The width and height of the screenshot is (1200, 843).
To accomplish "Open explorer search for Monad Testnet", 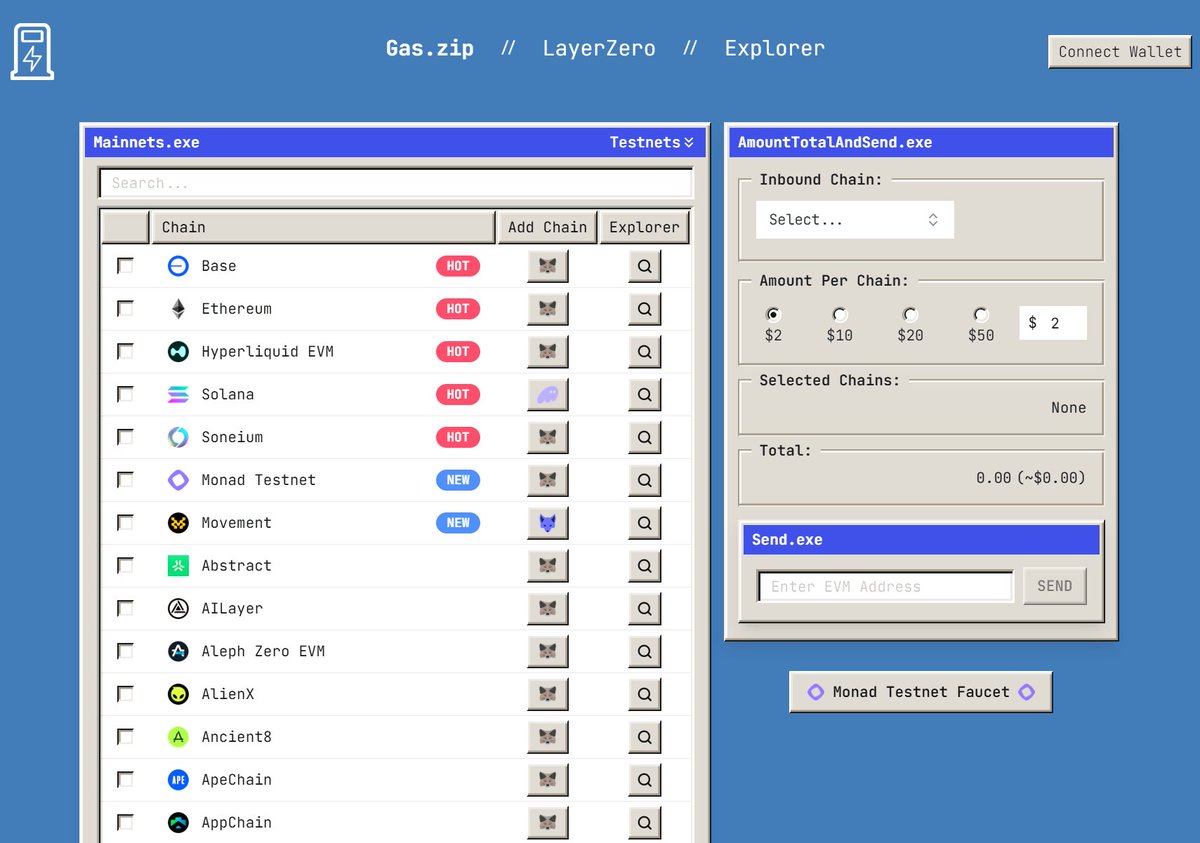I will pyautogui.click(x=645, y=480).
